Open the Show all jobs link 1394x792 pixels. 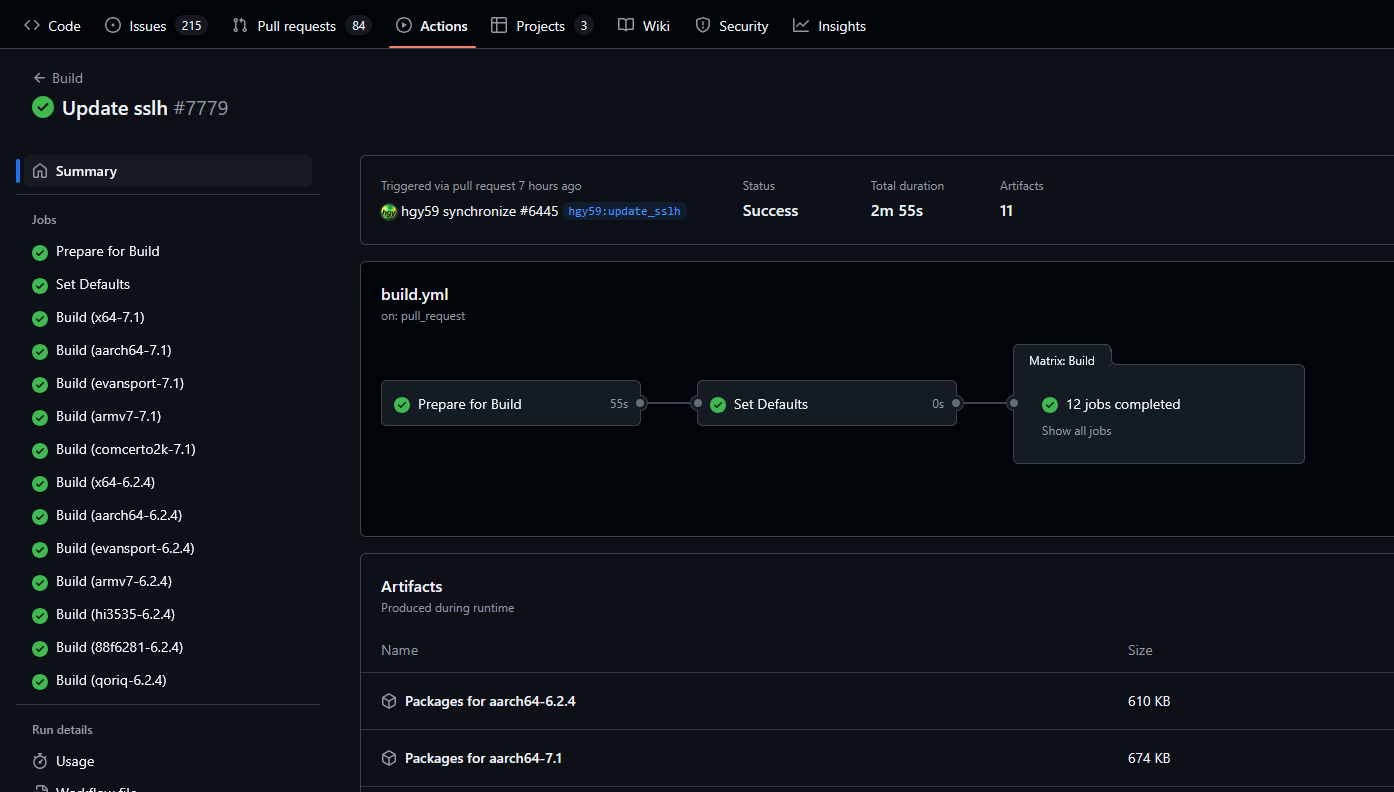click(x=1076, y=430)
